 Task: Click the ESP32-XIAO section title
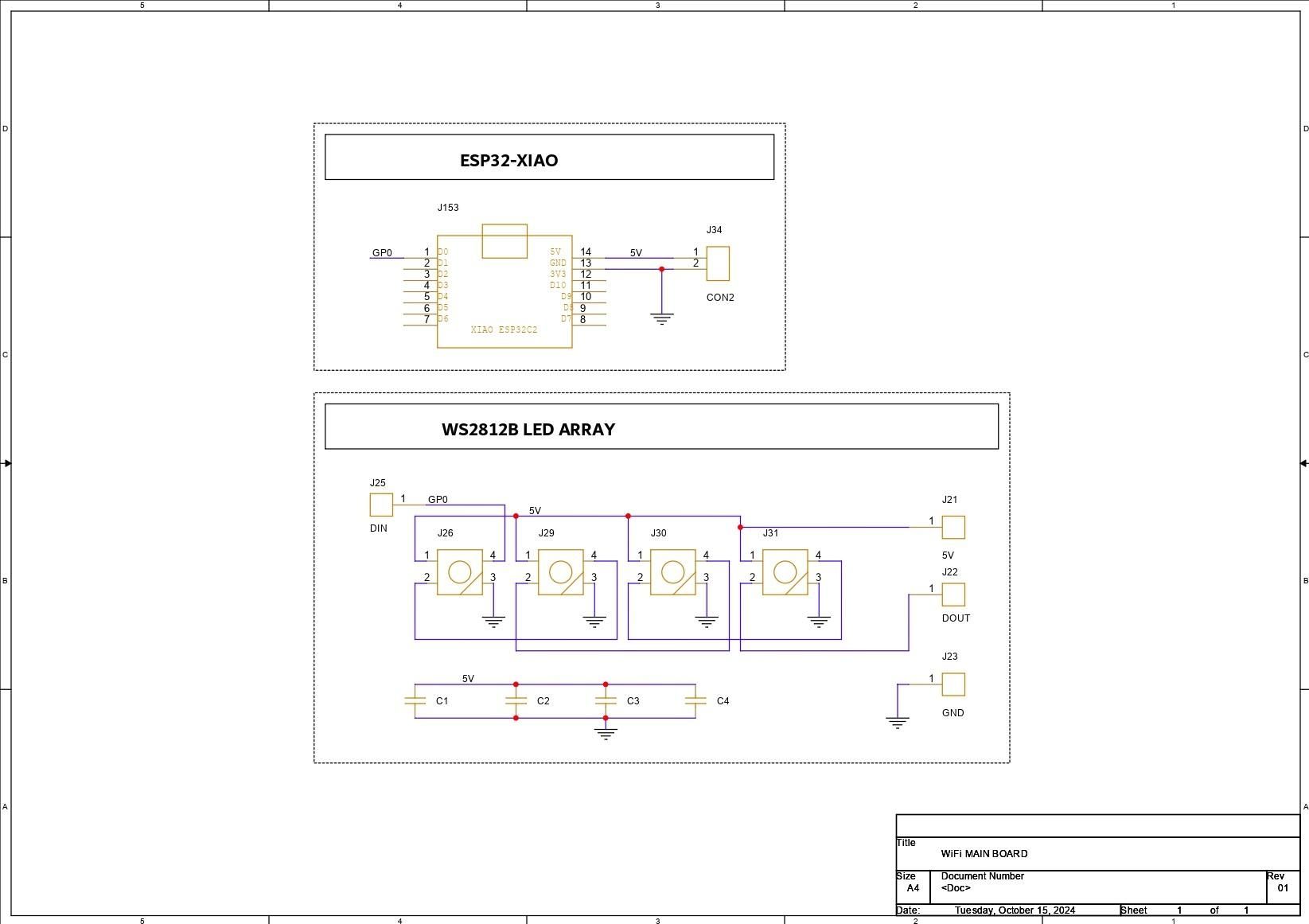(509, 160)
